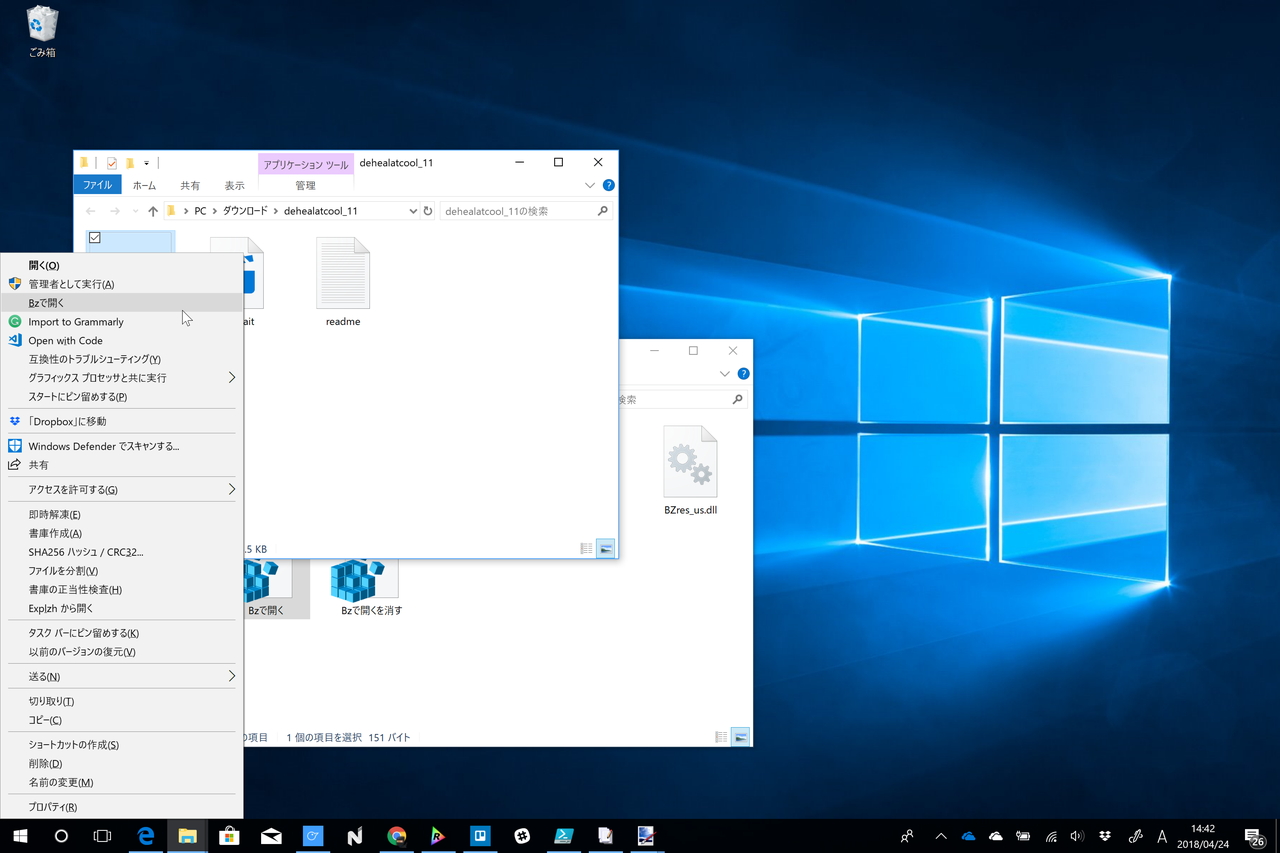Open Microsoft Store from taskbar
This screenshot has height=853, width=1280.
229,836
